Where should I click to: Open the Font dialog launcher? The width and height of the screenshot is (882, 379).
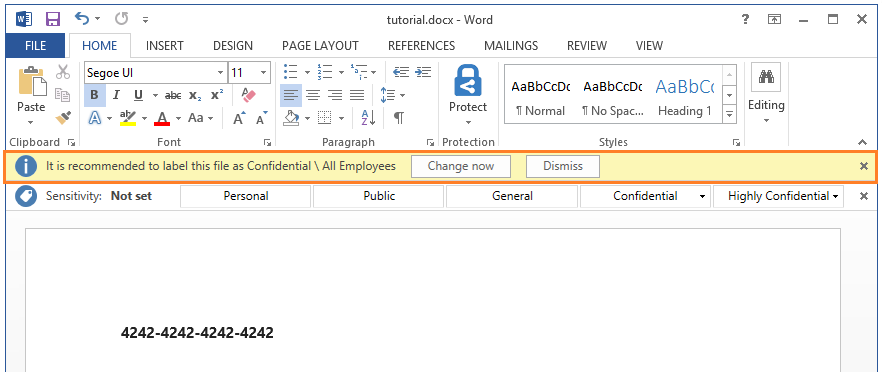tap(267, 142)
